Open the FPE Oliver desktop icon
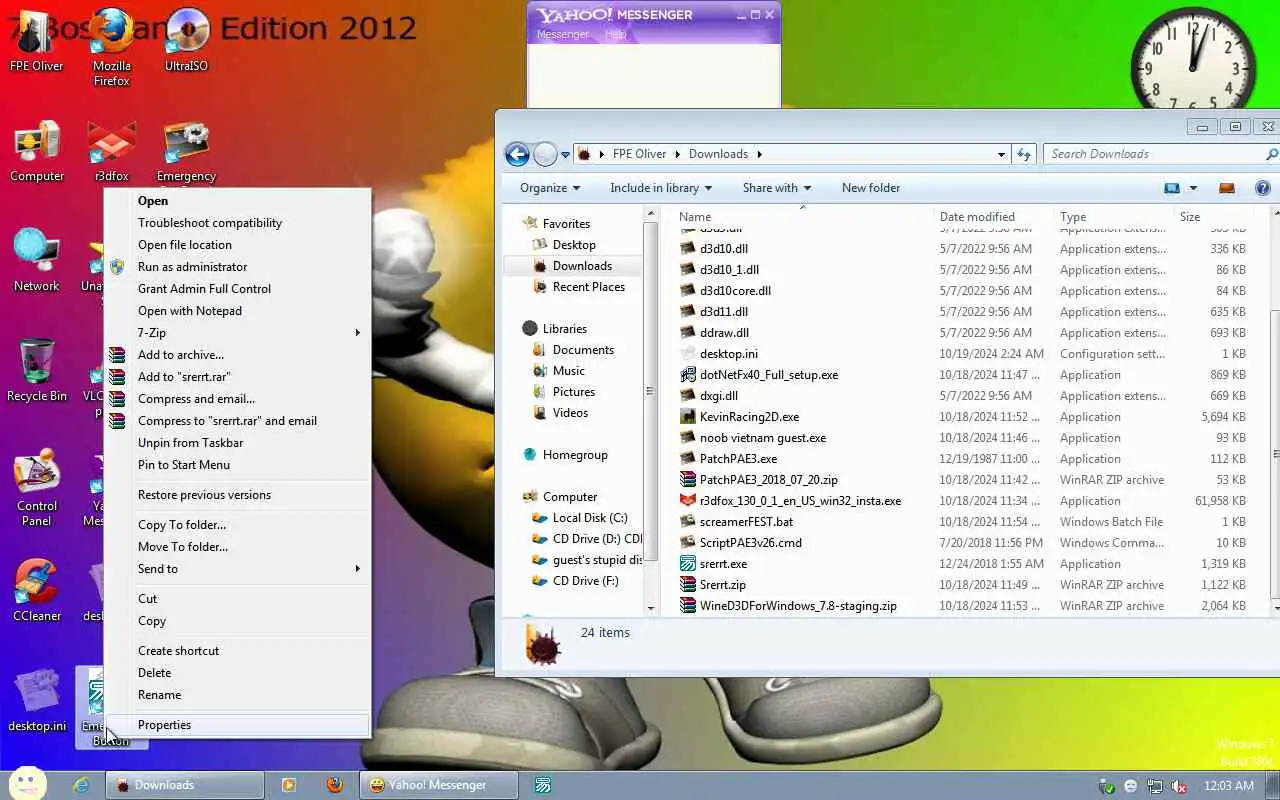The image size is (1280, 800). point(36,40)
